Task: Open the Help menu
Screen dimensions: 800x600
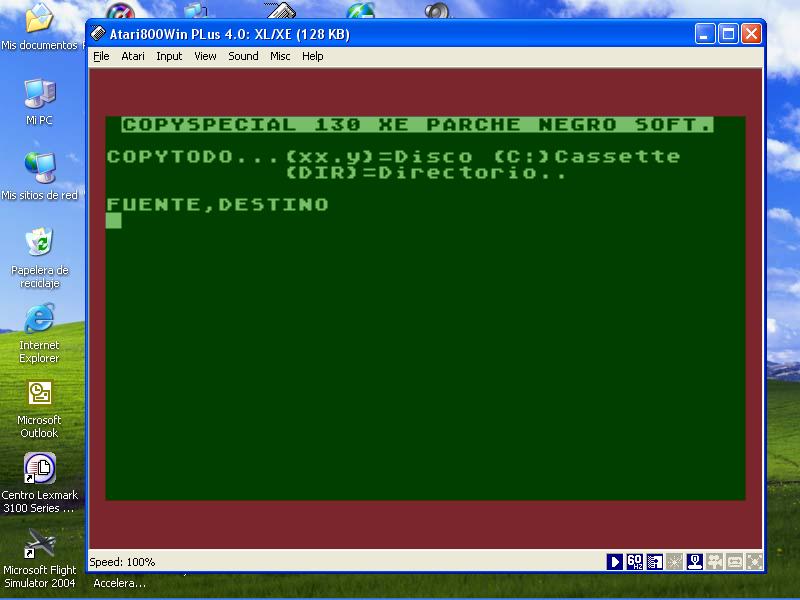Action: 312,56
